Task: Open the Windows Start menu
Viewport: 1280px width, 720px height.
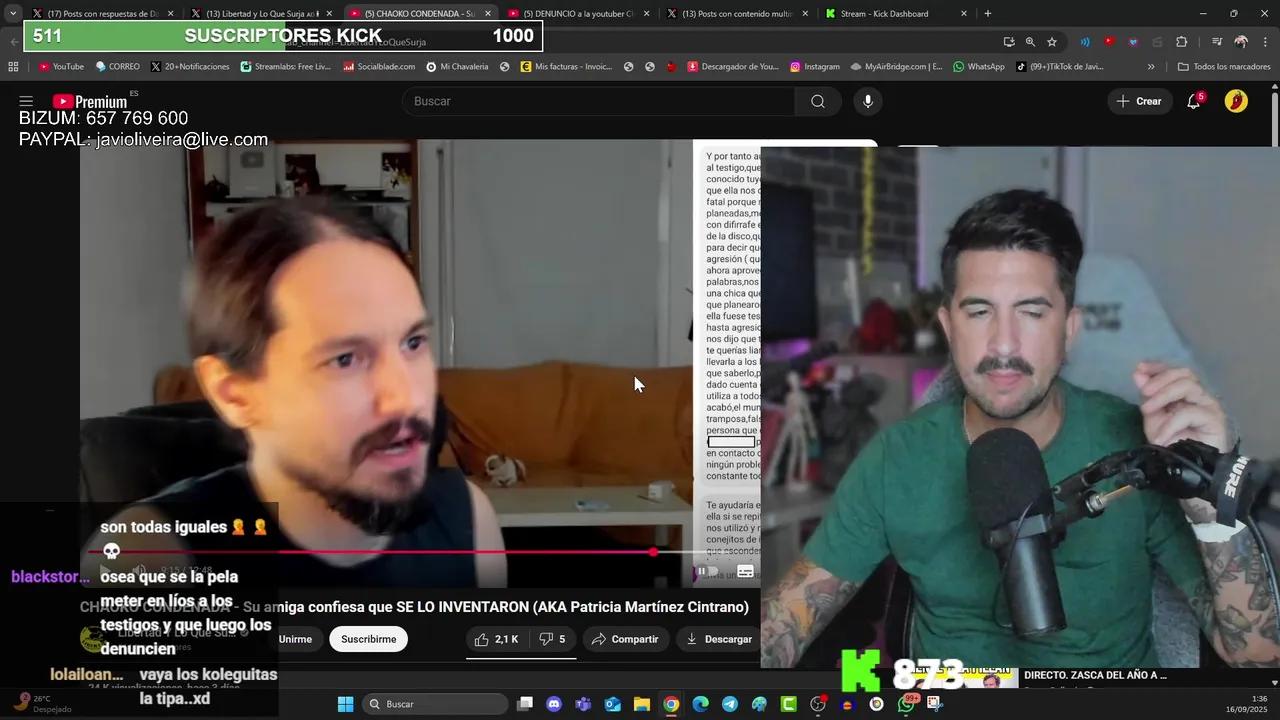Action: coord(345,704)
